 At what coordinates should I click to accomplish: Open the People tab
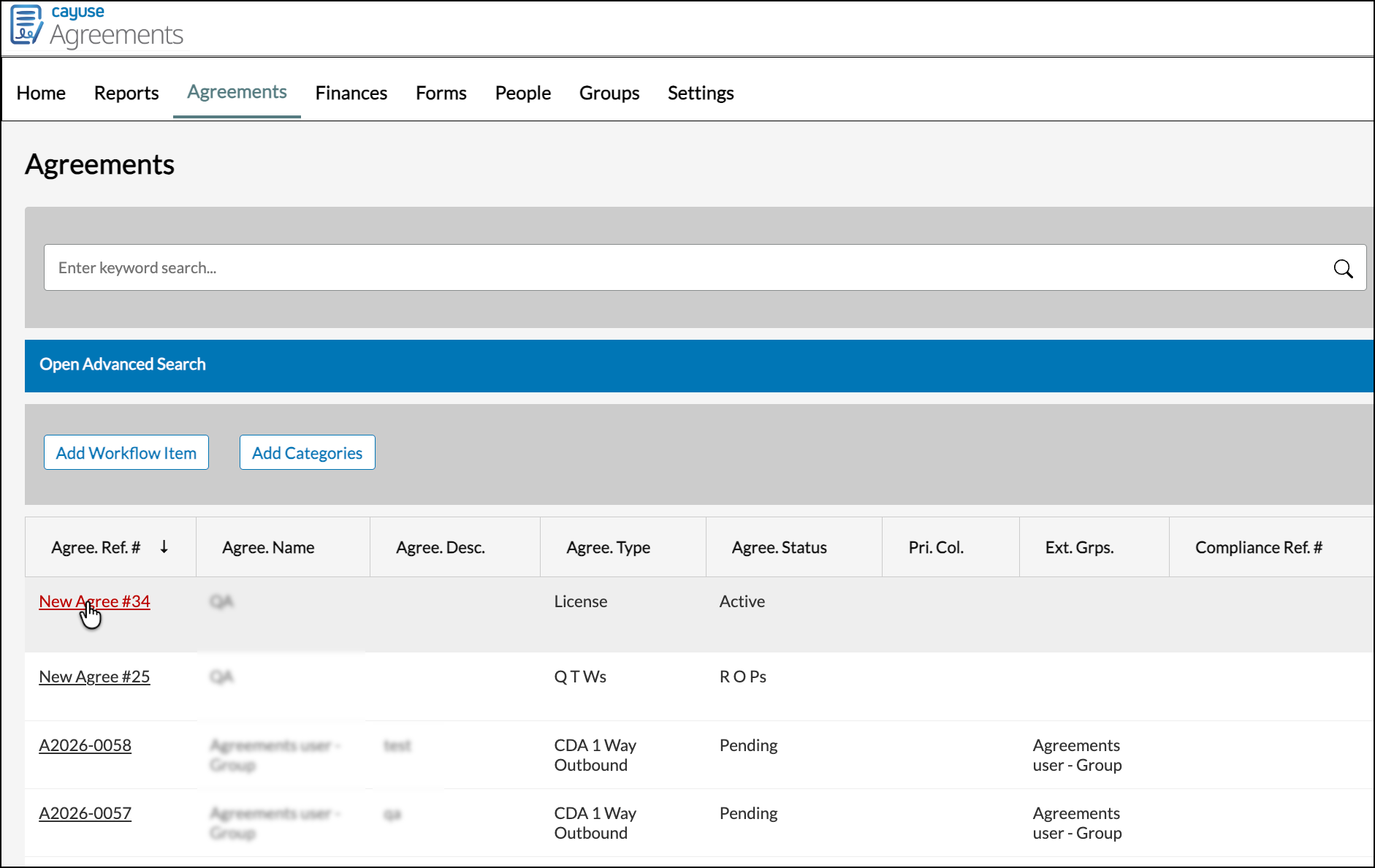coord(523,93)
